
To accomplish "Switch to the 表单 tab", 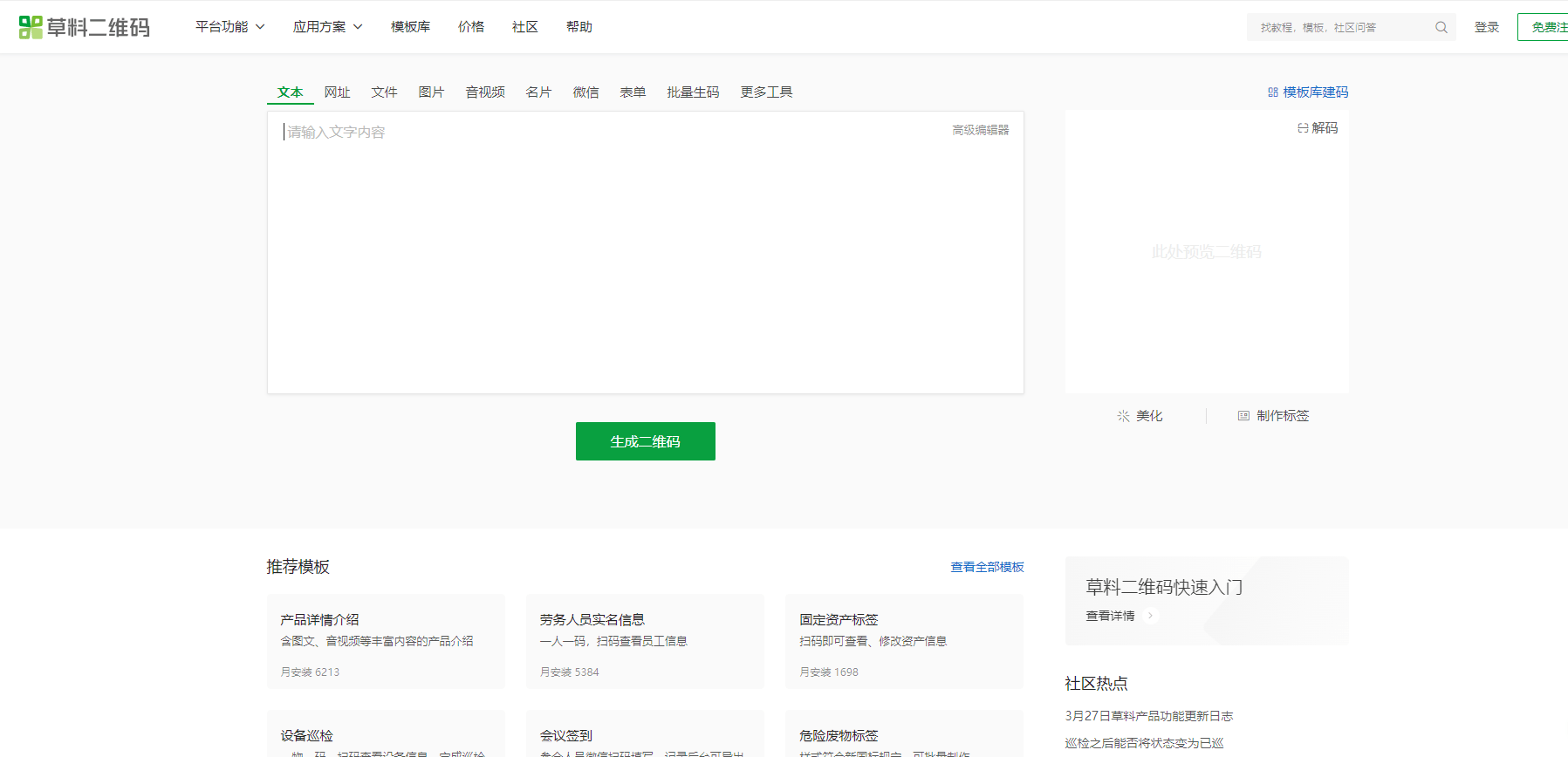I will pos(633,92).
